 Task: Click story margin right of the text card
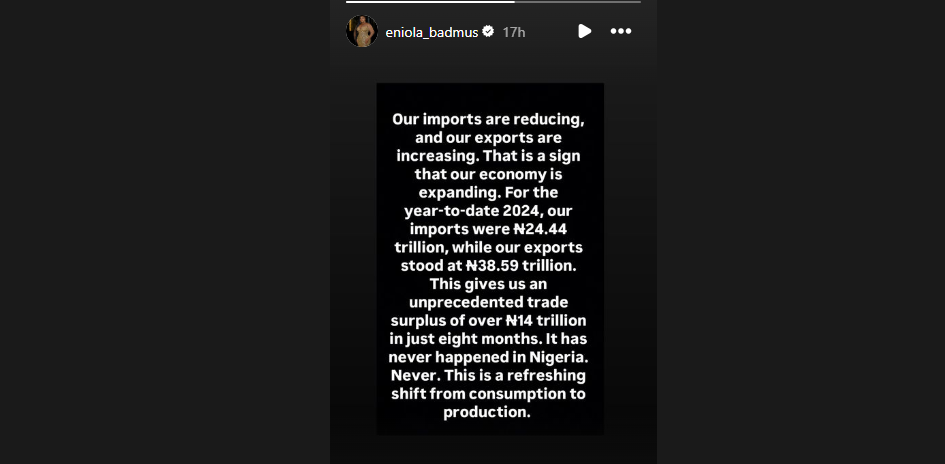tap(630, 260)
